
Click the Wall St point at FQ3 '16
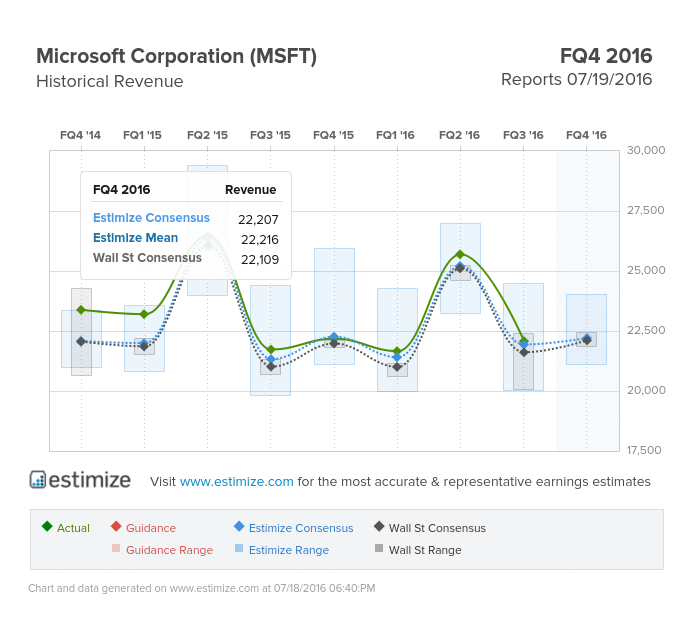[x=524, y=352]
